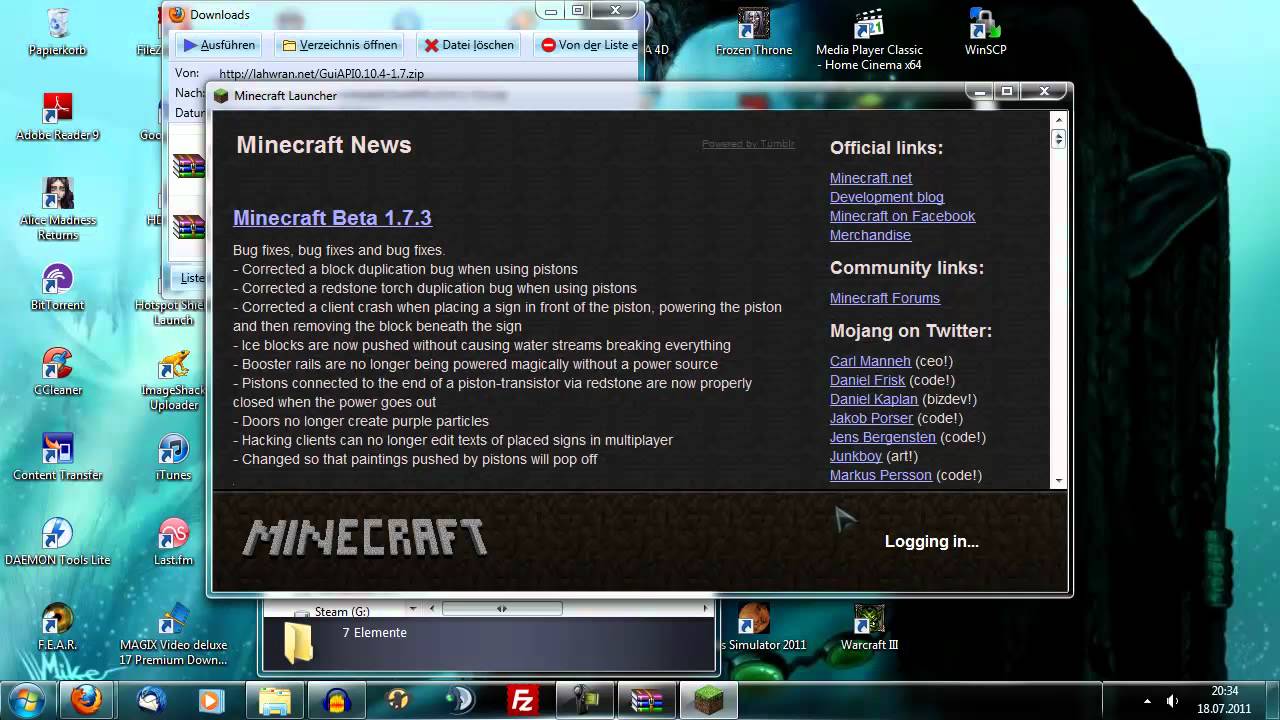Open the ImageShack Uploader desktop icon
This screenshot has width=1280, height=720.
click(174, 380)
